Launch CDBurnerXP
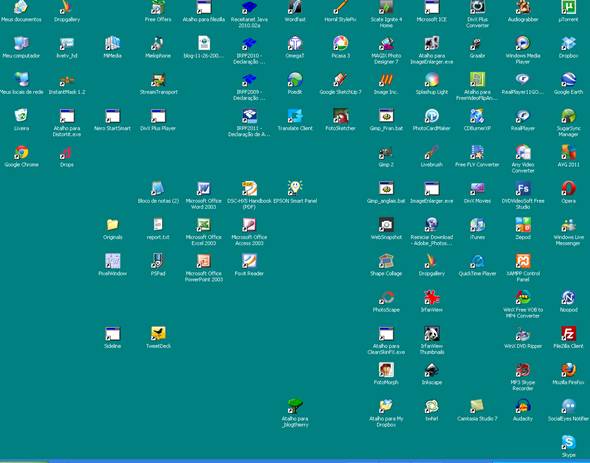Image resolution: width=590 pixels, height=463 pixels. click(x=477, y=116)
